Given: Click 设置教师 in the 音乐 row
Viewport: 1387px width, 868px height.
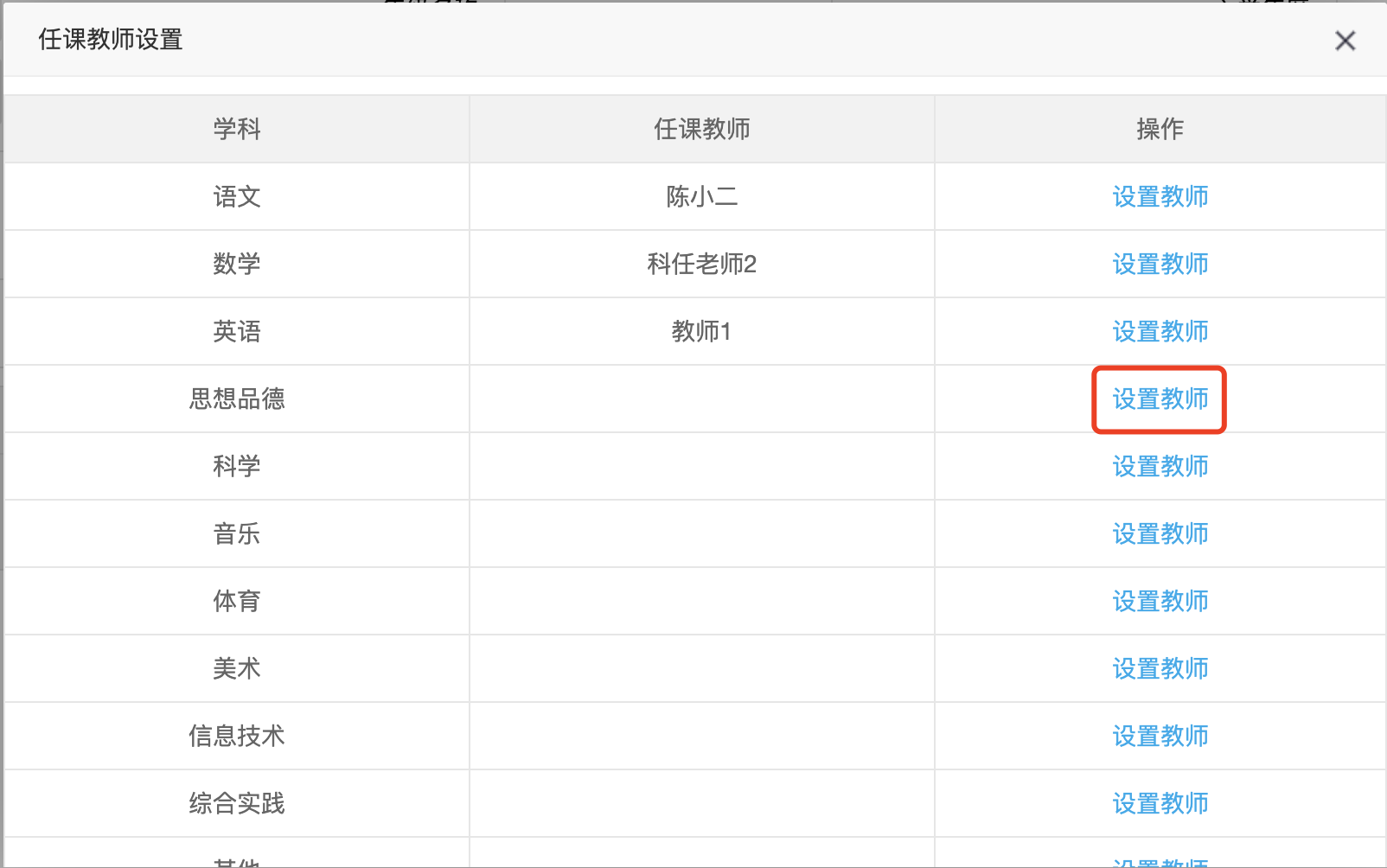Looking at the screenshot, I should 1160,534.
